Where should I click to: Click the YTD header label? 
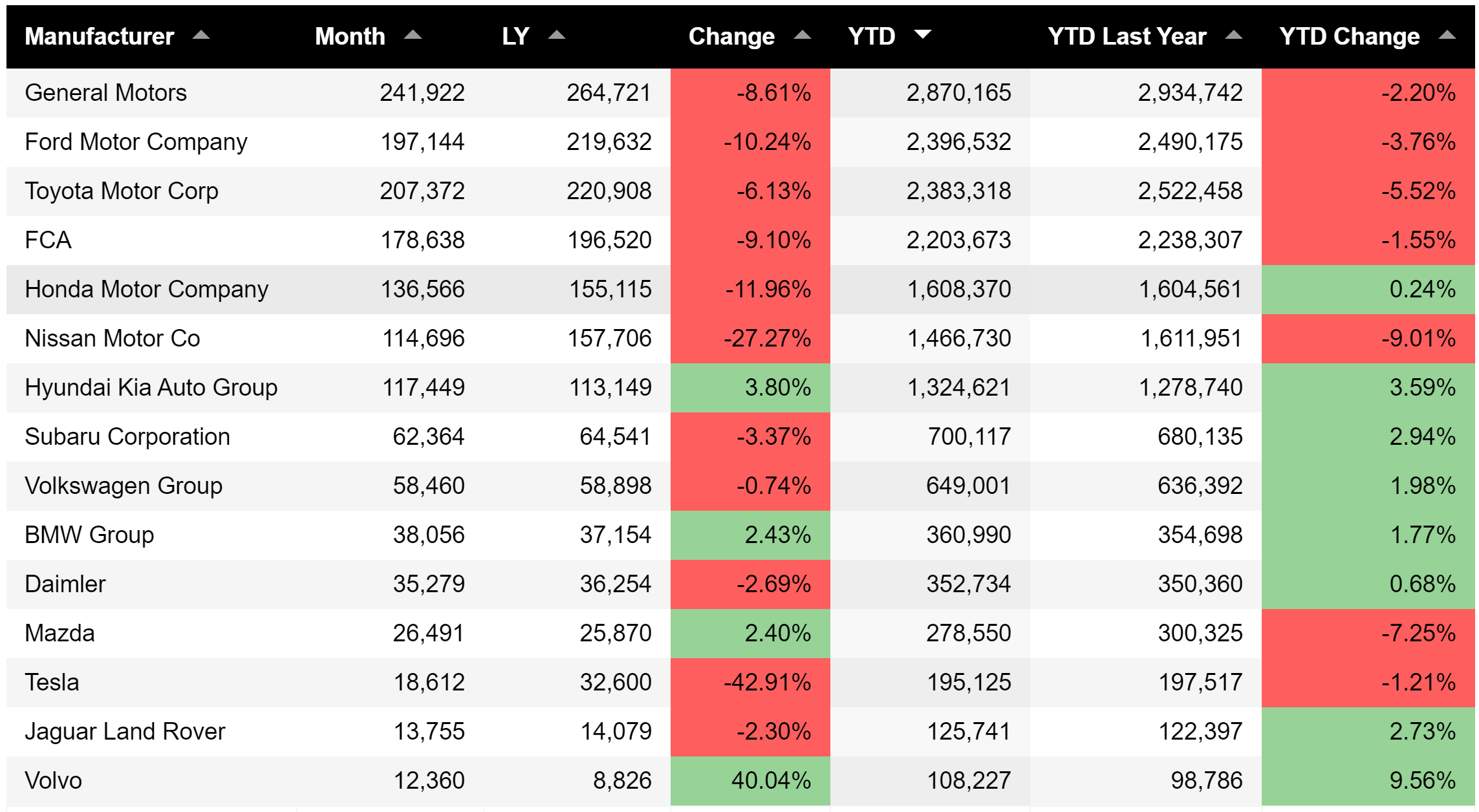click(x=872, y=36)
